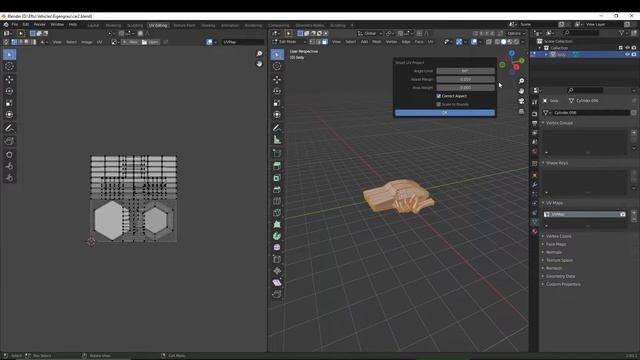The height and width of the screenshot is (360, 640).
Task: Adjust the Angle Limit field
Action: pos(465,71)
